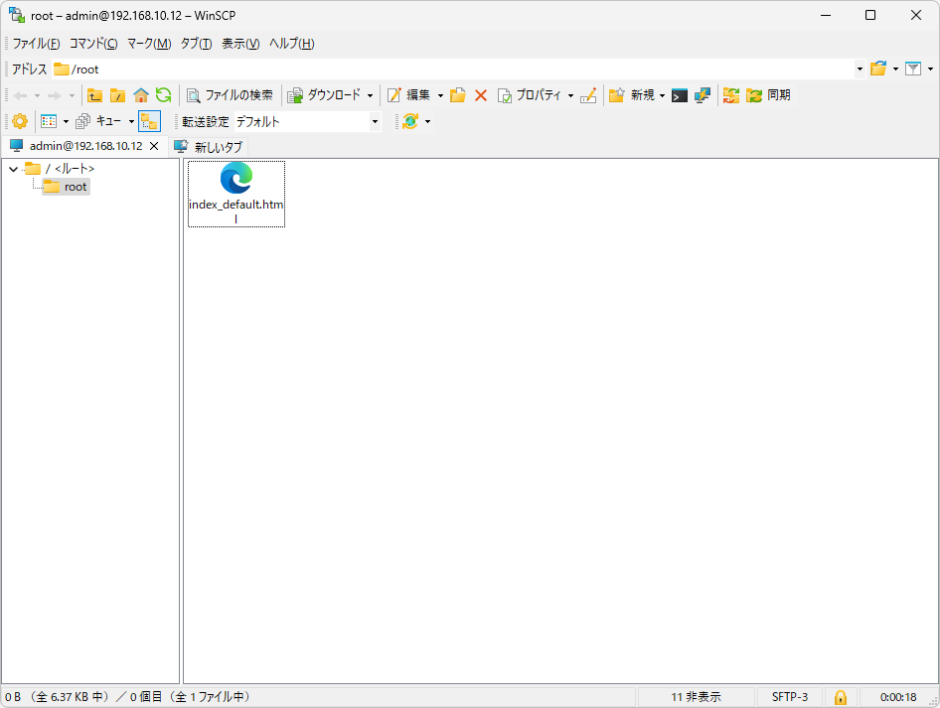Click the padlock icon in the status bar

(x=841, y=697)
